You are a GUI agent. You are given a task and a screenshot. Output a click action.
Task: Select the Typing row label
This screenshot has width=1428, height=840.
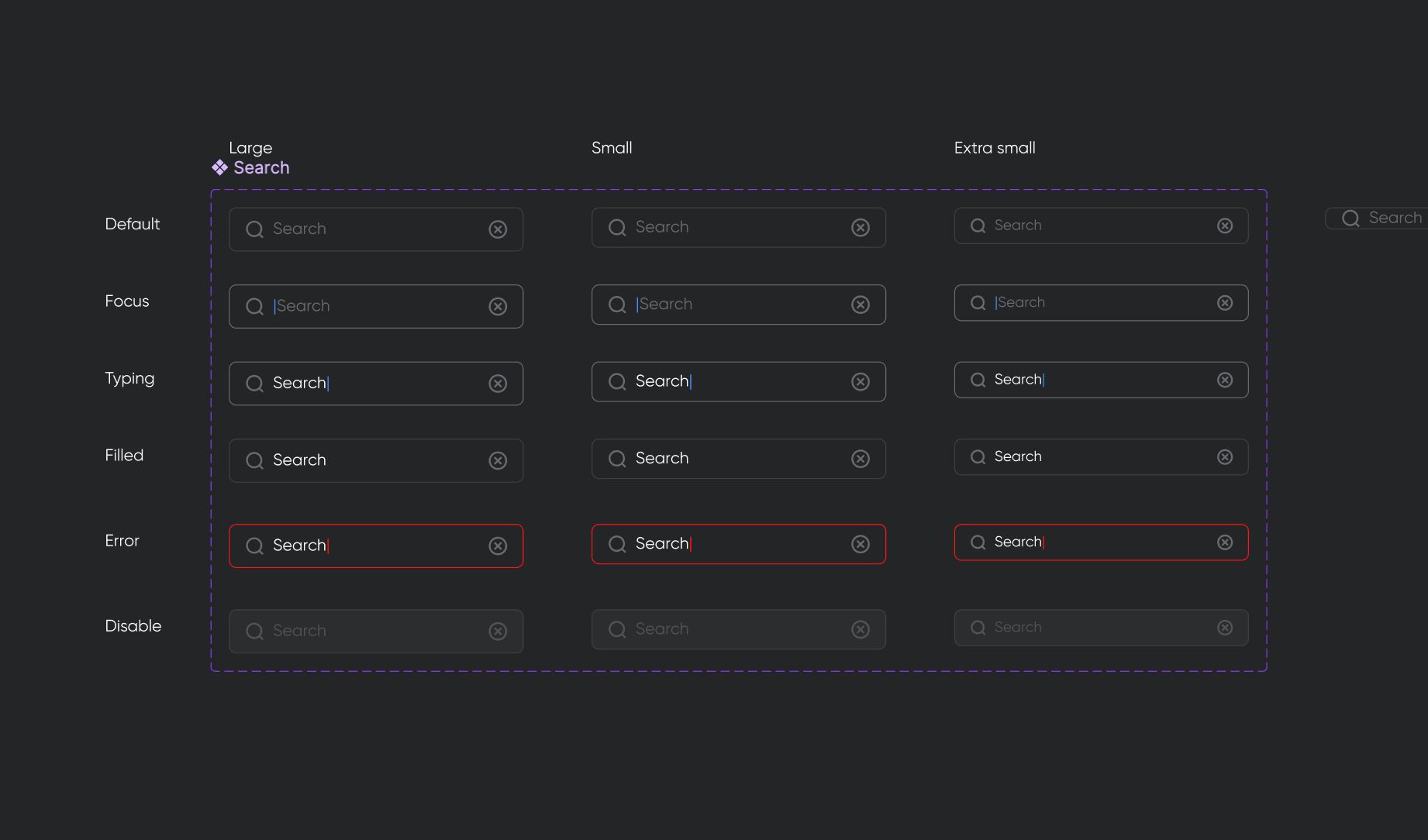point(129,379)
